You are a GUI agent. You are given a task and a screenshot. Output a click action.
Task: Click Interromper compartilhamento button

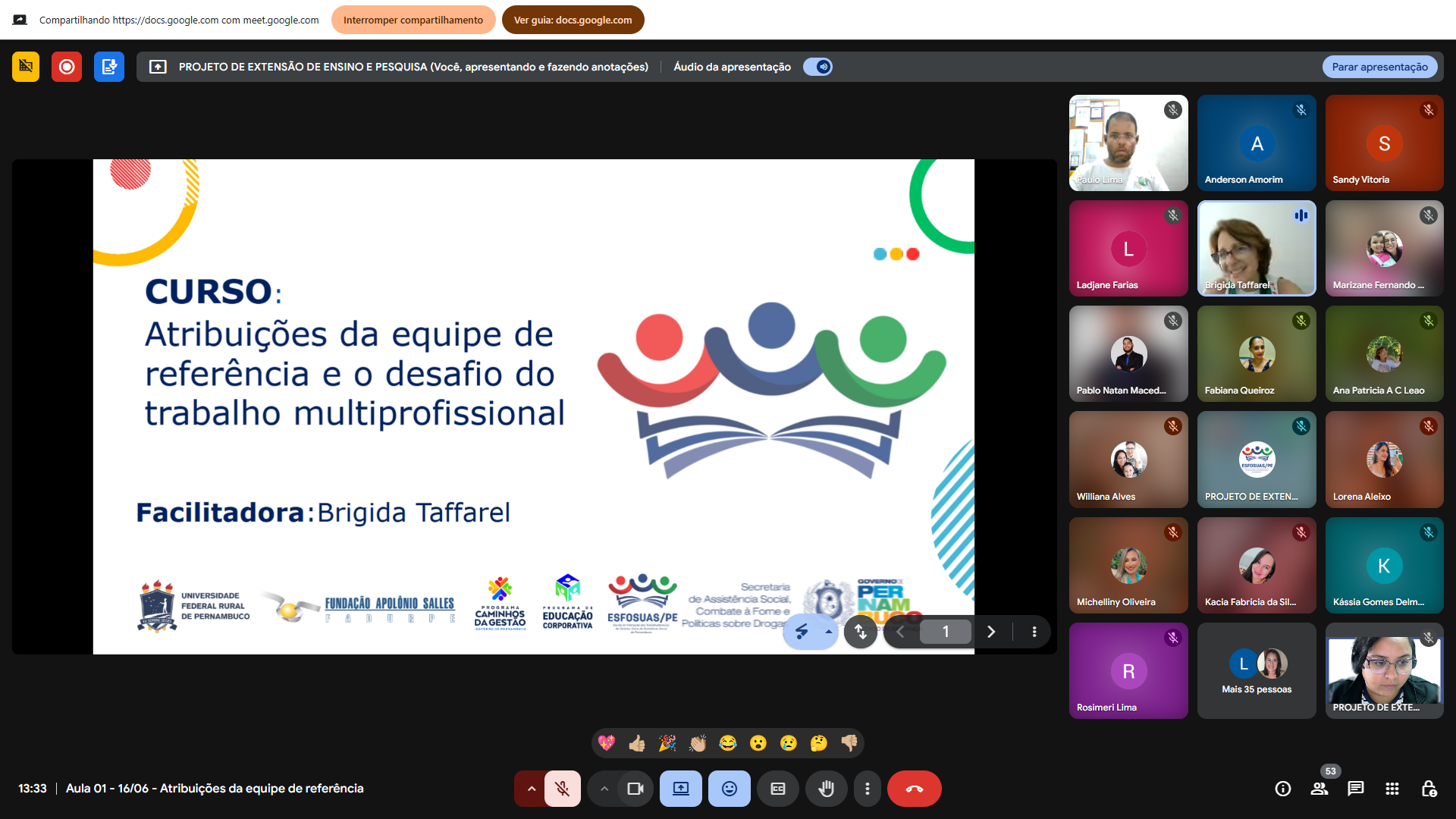[413, 20]
